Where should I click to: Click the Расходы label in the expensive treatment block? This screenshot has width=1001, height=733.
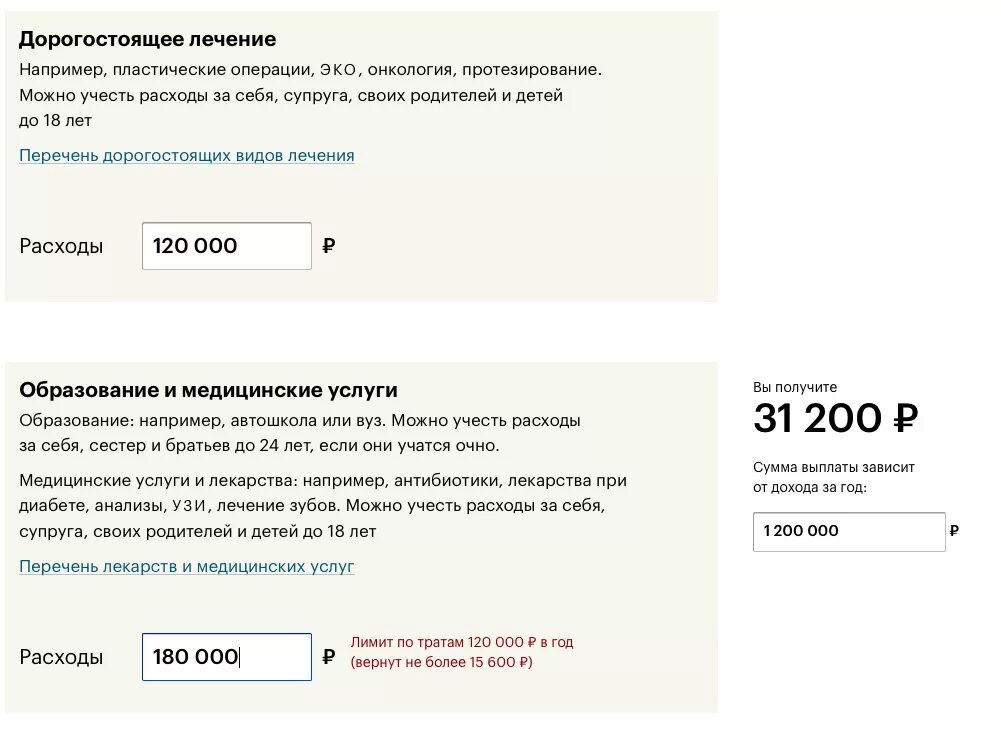point(61,246)
